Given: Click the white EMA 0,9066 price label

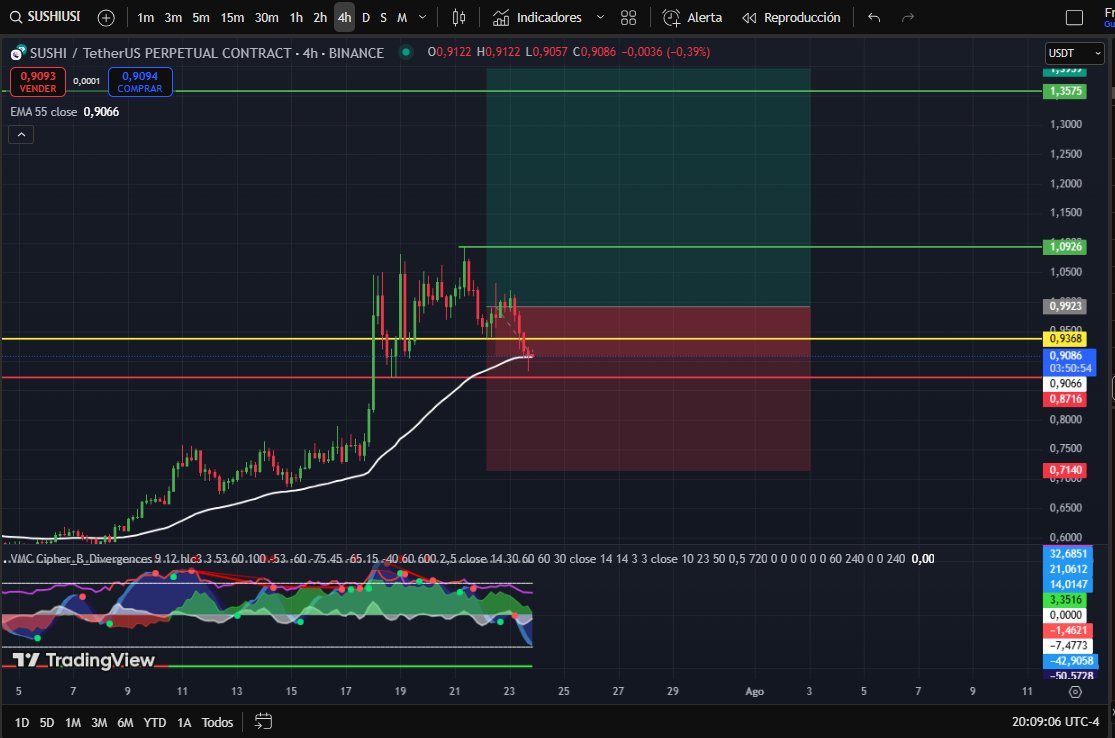Looking at the screenshot, I should pos(1065,384).
